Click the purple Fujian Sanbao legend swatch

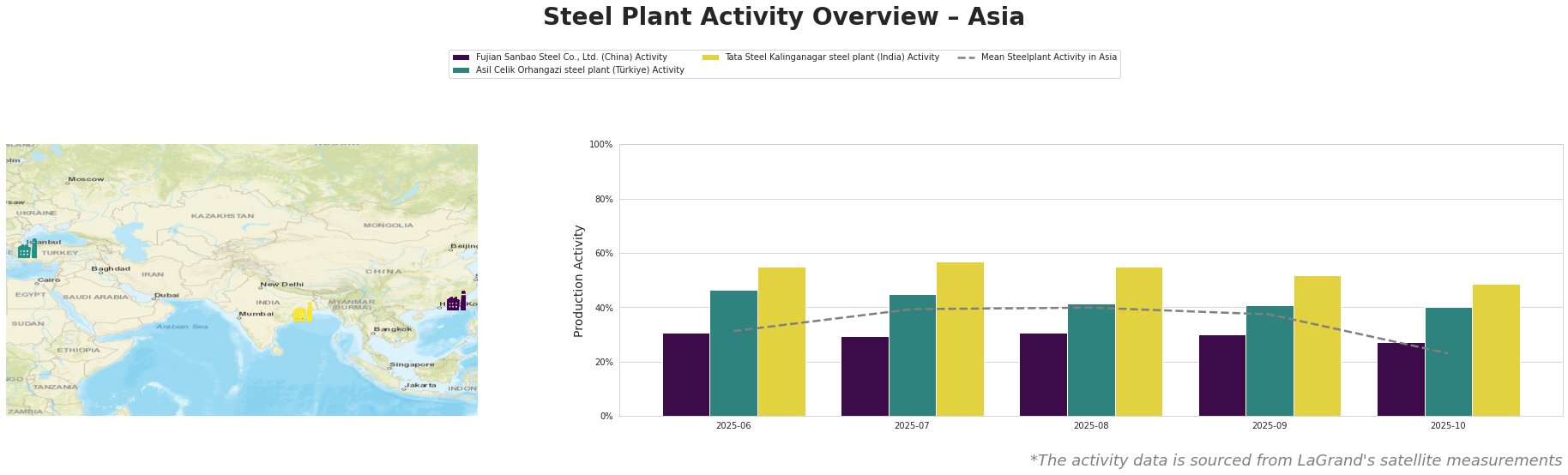(x=461, y=57)
